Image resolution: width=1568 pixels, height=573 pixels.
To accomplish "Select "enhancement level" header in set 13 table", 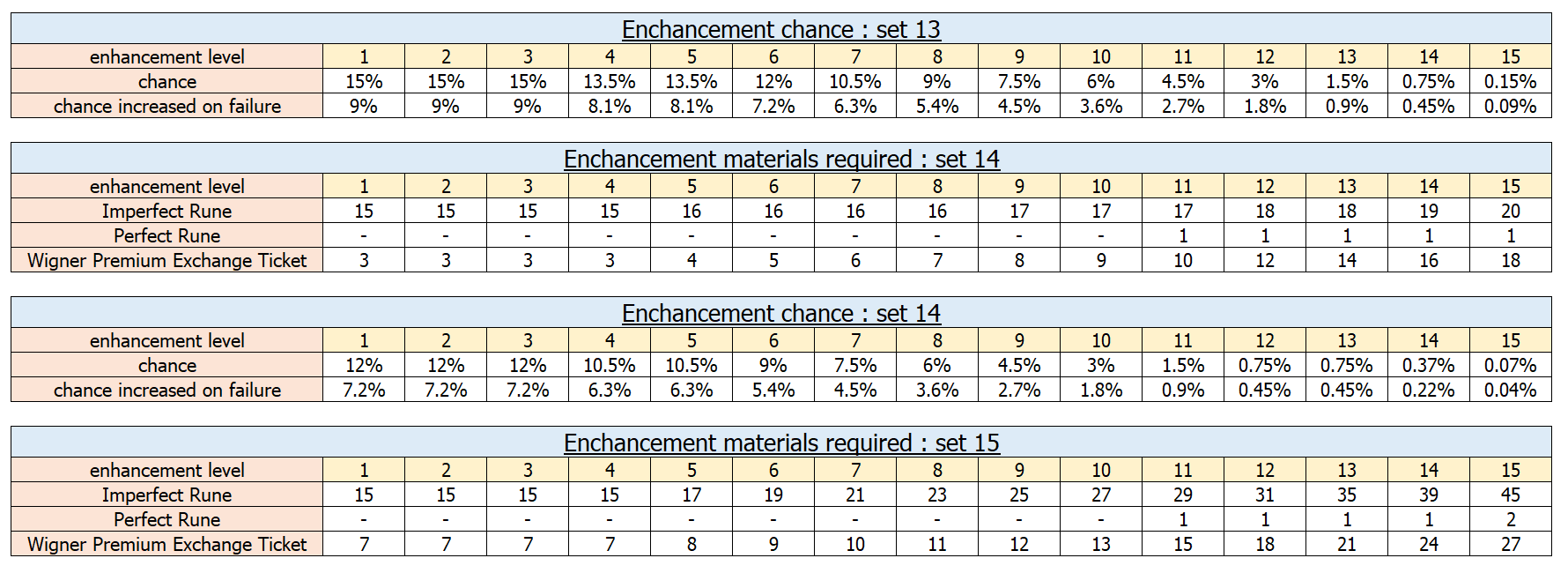I will click(166, 56).
